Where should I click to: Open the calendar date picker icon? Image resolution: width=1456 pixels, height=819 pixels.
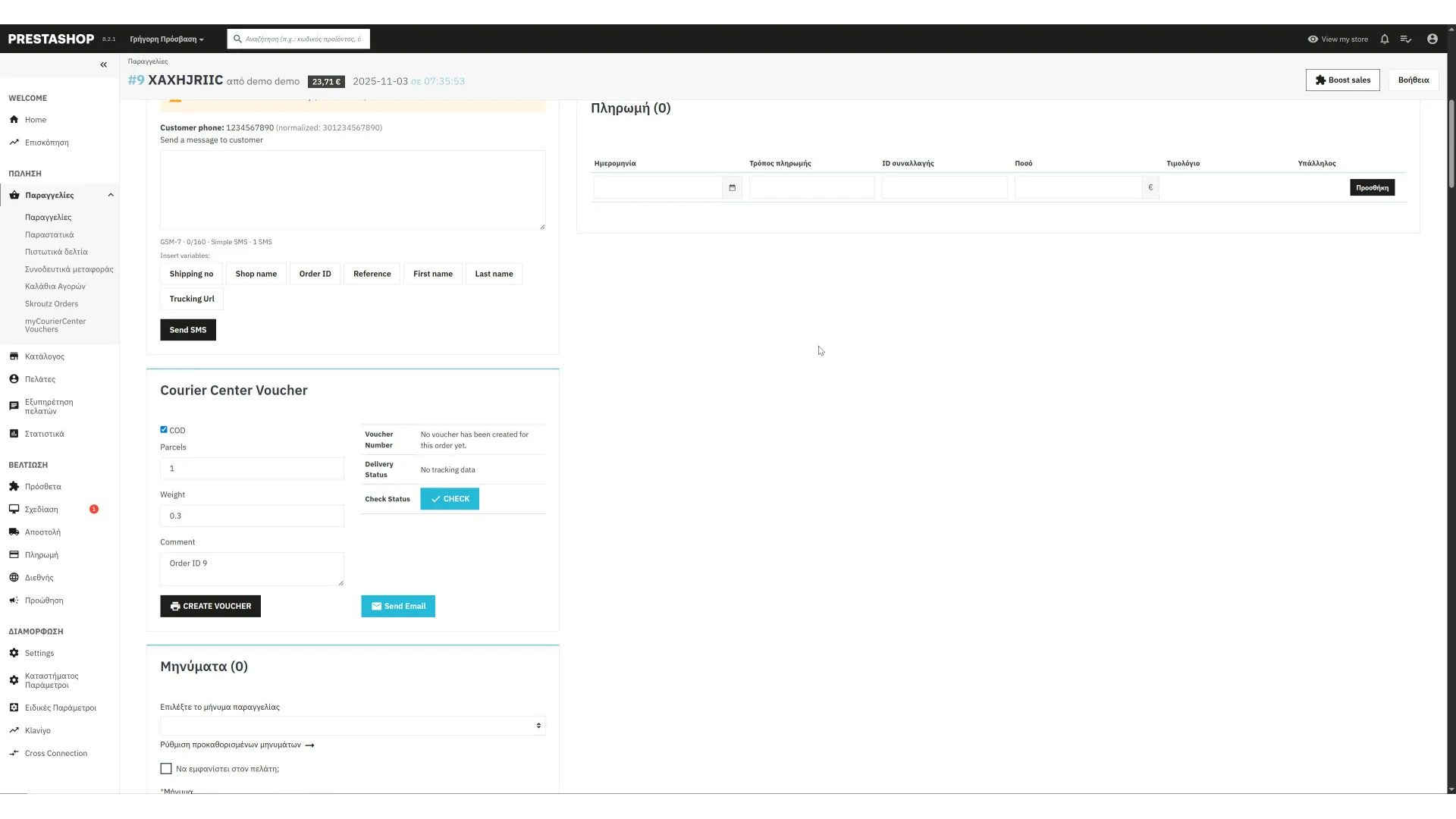tap(732, 187)
